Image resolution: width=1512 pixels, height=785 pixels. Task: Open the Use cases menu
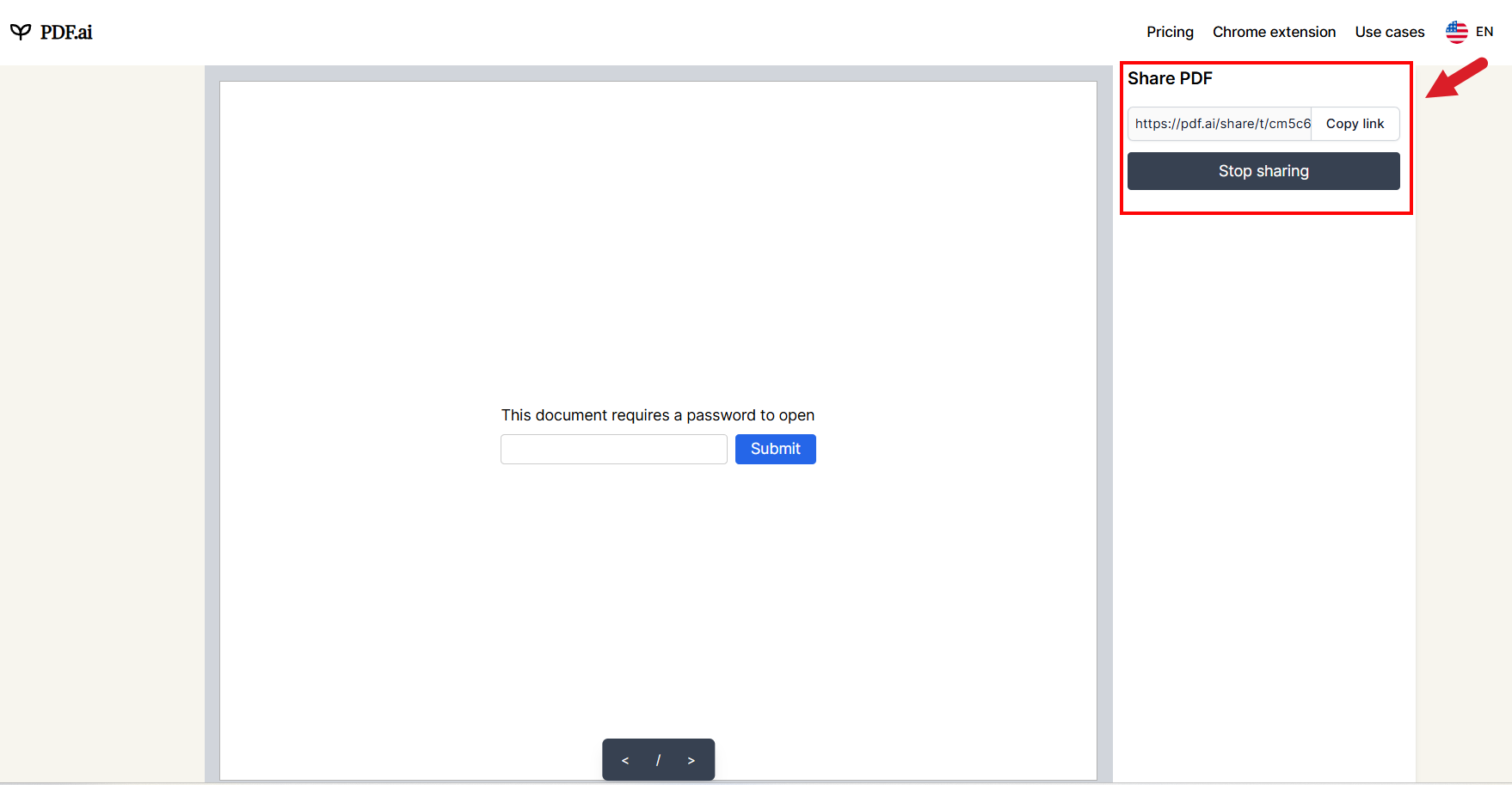(1389, 32)
